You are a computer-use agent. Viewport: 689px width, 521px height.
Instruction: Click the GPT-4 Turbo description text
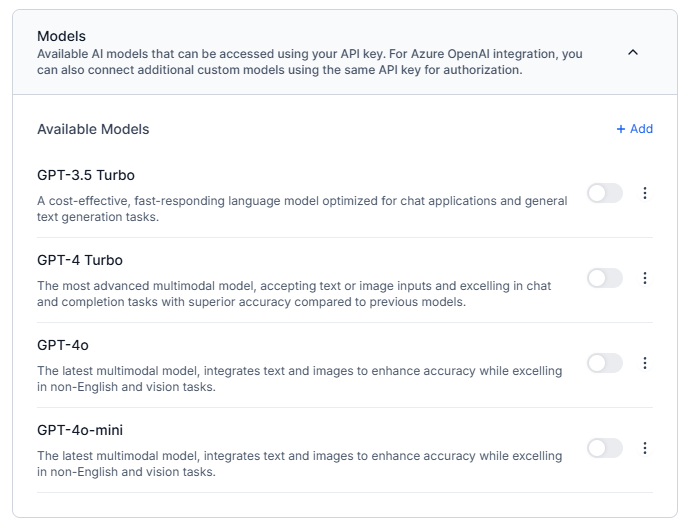point(294,293)
